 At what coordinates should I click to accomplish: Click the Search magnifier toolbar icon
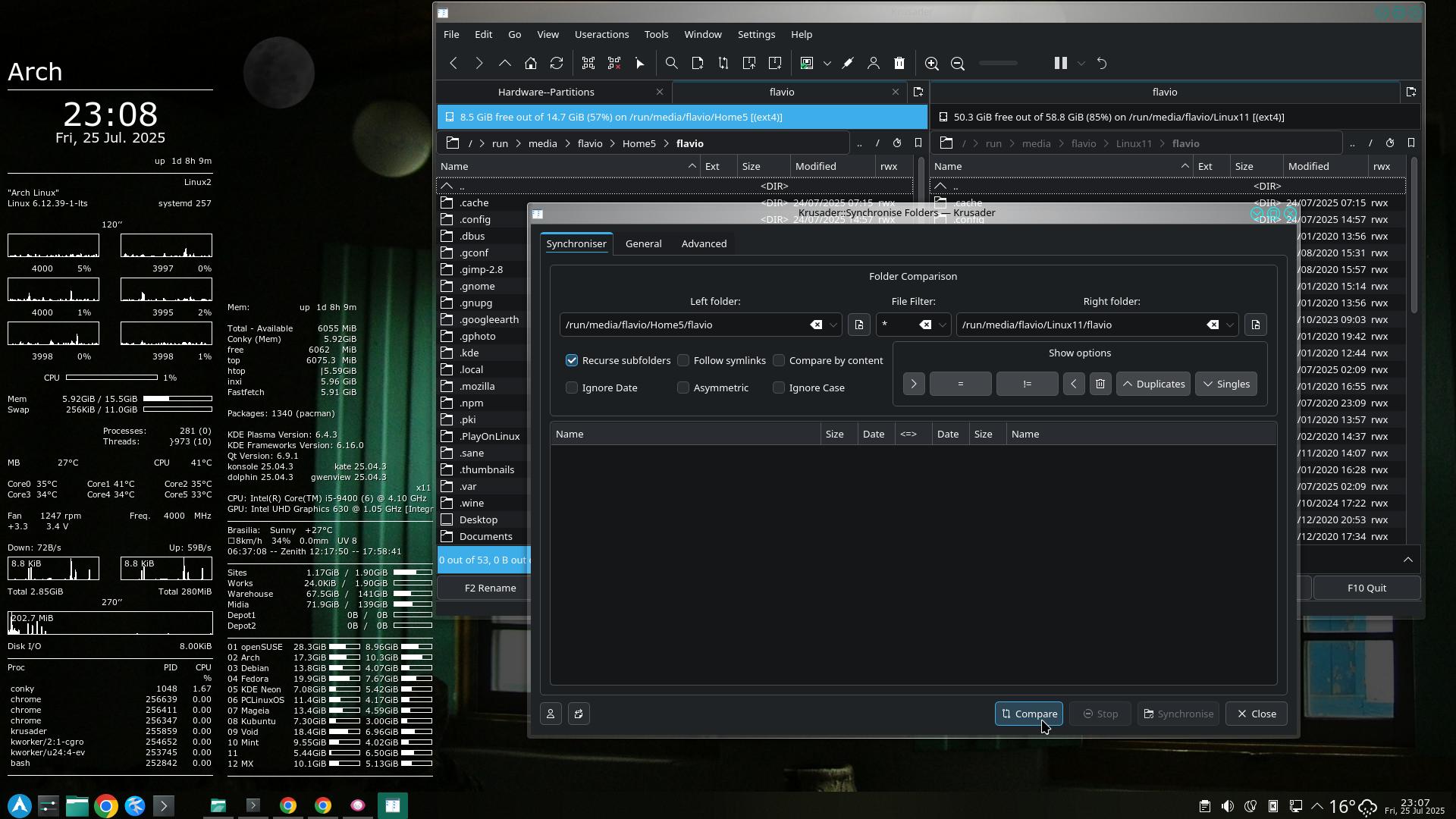(x=671, y=64)
